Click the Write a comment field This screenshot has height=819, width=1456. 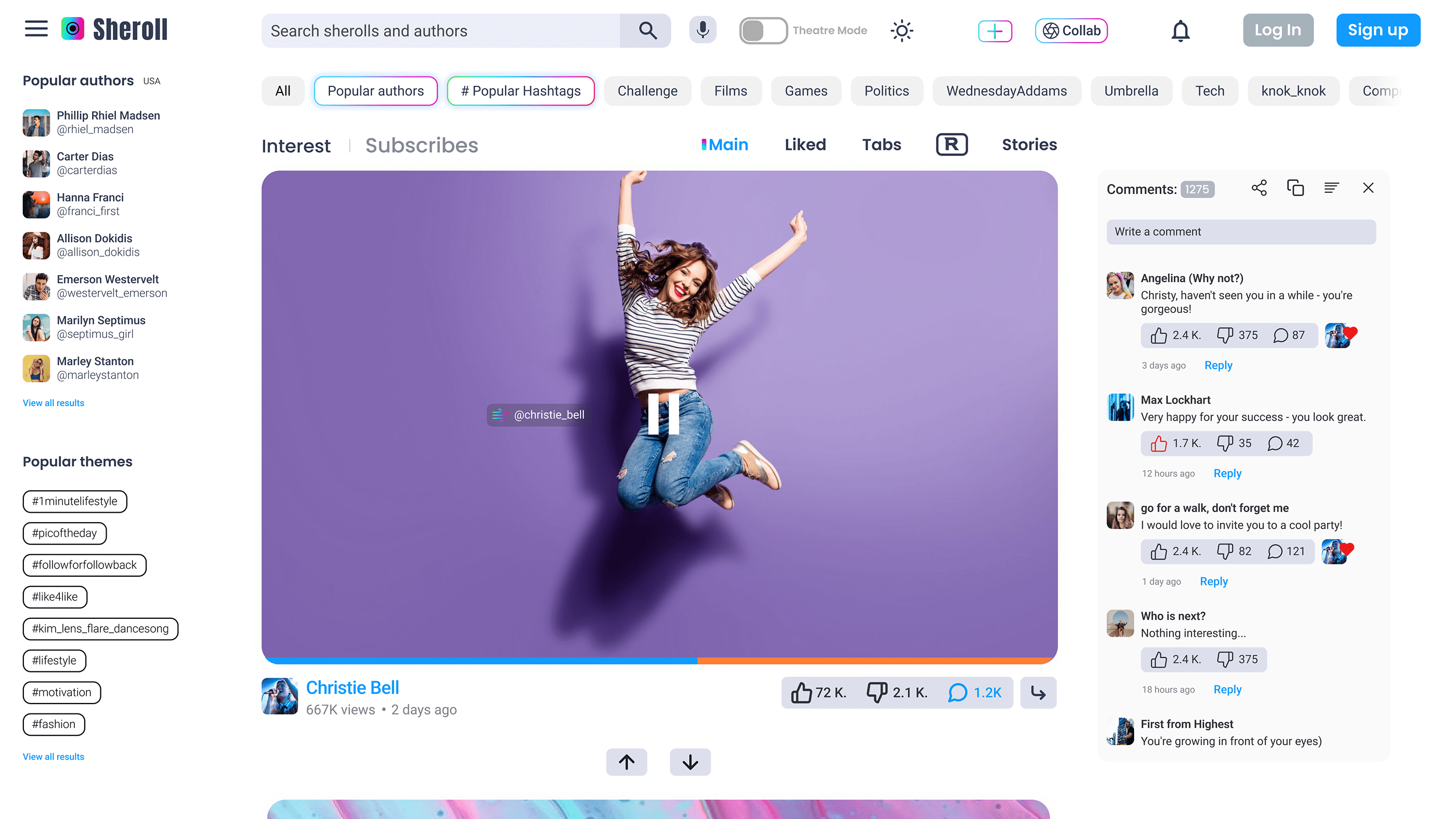(1241, 232)
